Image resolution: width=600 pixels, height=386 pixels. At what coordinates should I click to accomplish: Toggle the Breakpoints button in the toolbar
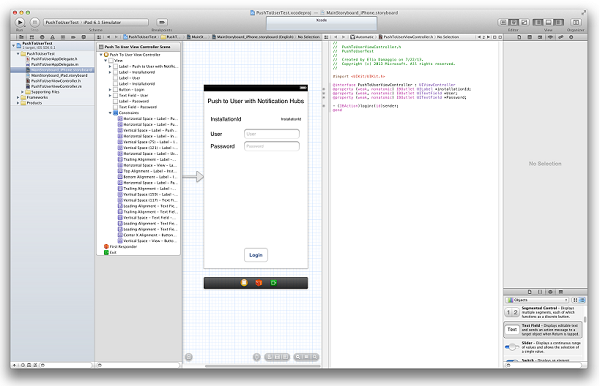(x=162, y=22)
